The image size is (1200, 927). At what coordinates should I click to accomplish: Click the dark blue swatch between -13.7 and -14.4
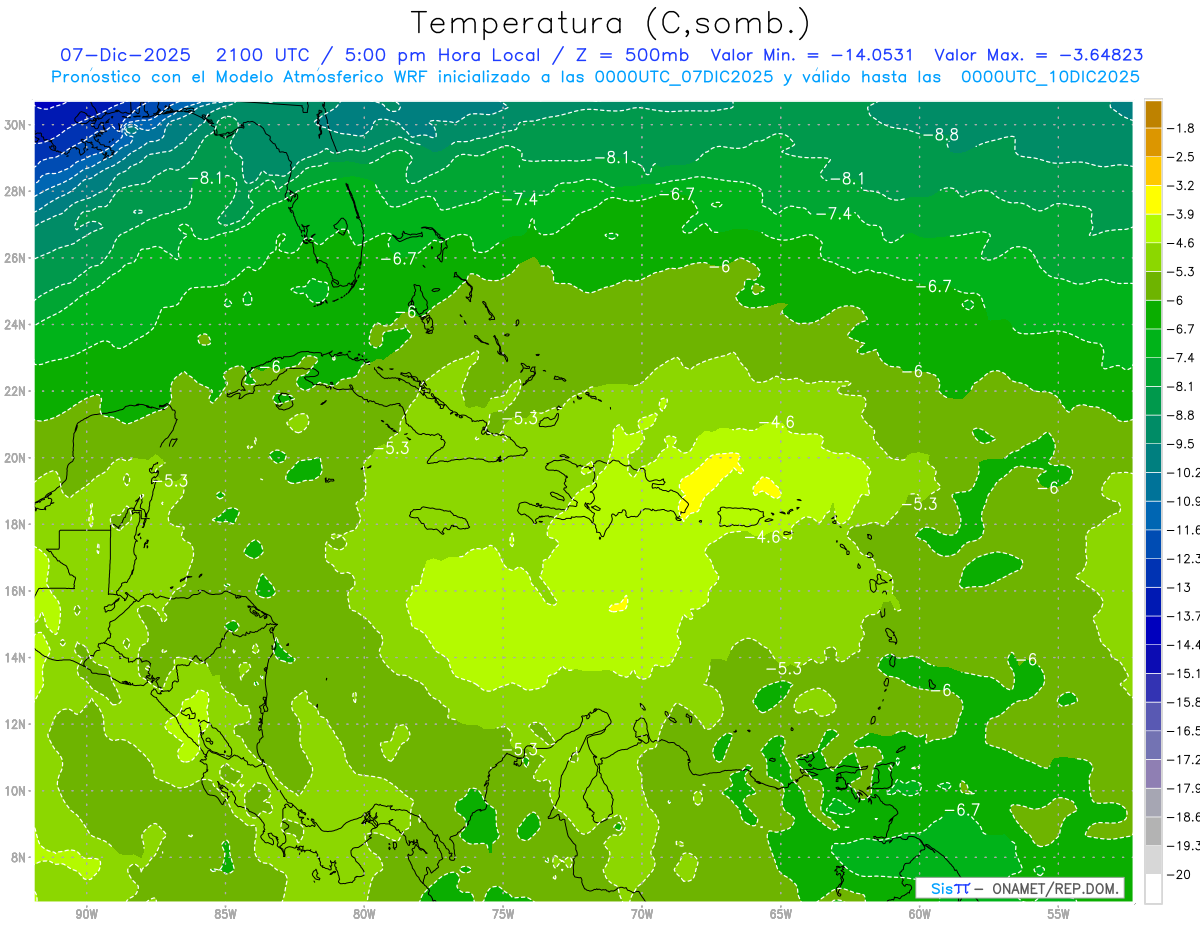pos(1154,630)
